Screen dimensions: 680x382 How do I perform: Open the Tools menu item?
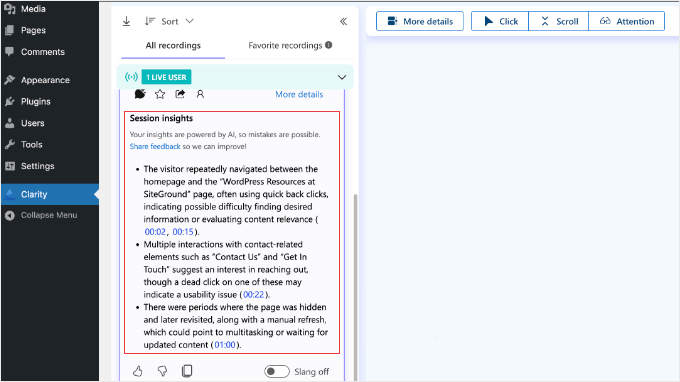point(50,145)
